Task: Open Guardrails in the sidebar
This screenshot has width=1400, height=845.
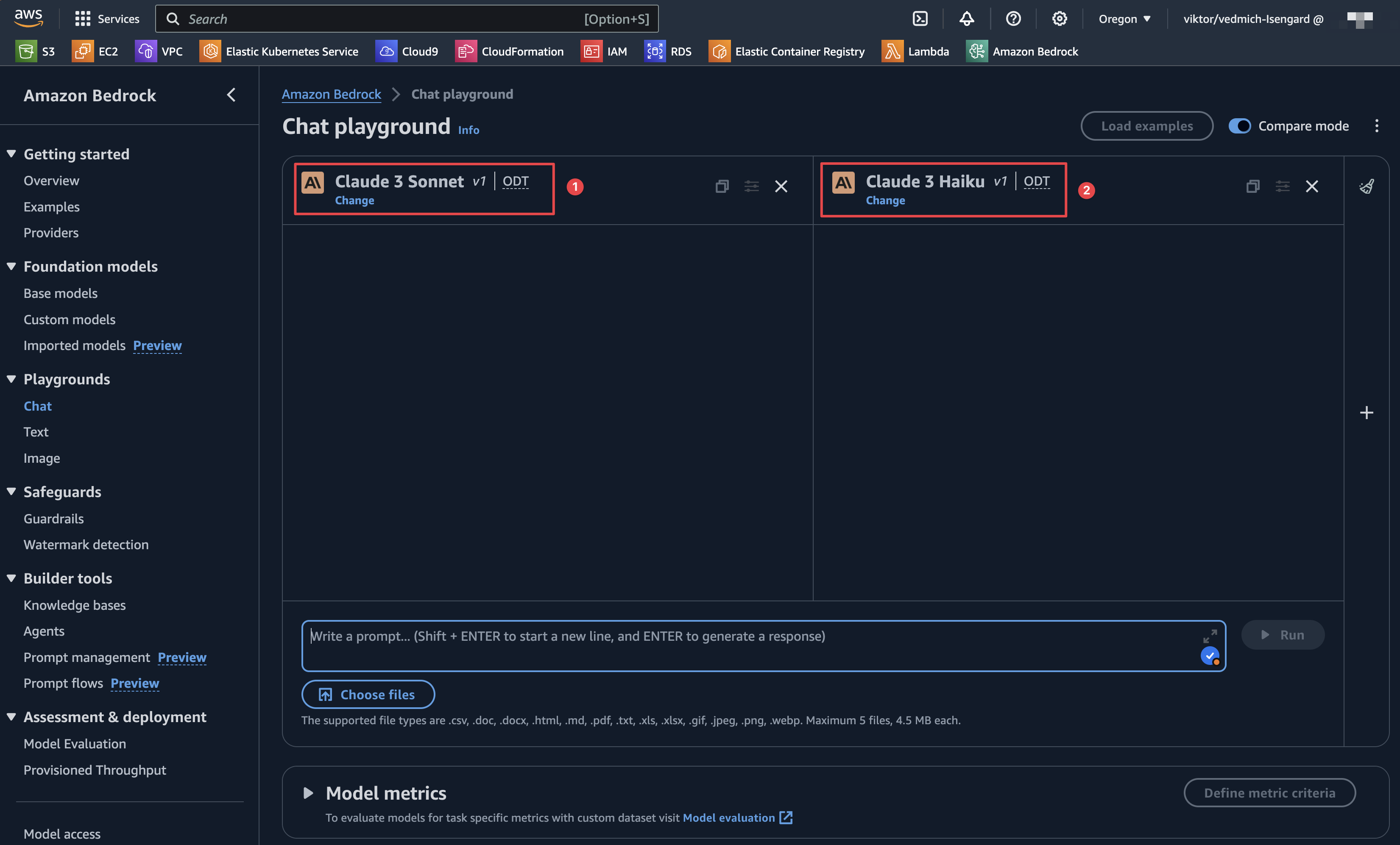Action: point(53,518)
